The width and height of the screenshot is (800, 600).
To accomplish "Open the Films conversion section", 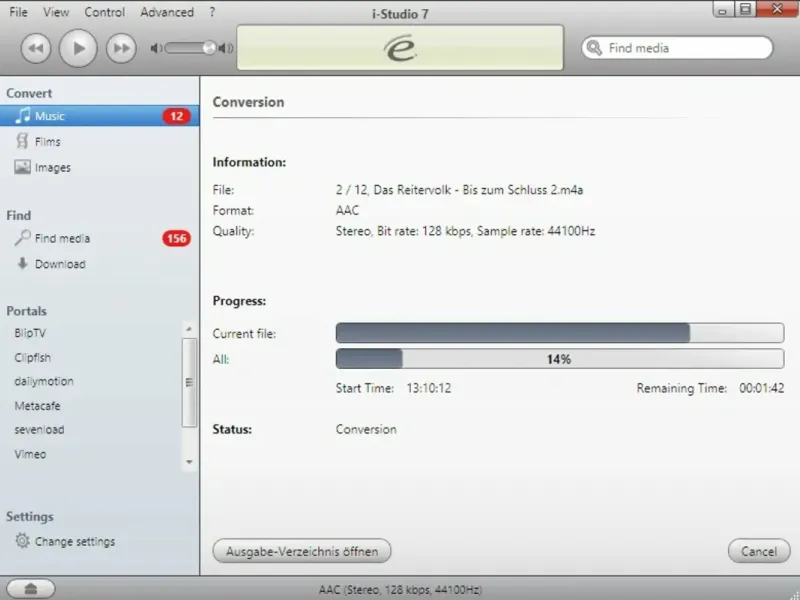I will tap(47, 142).
